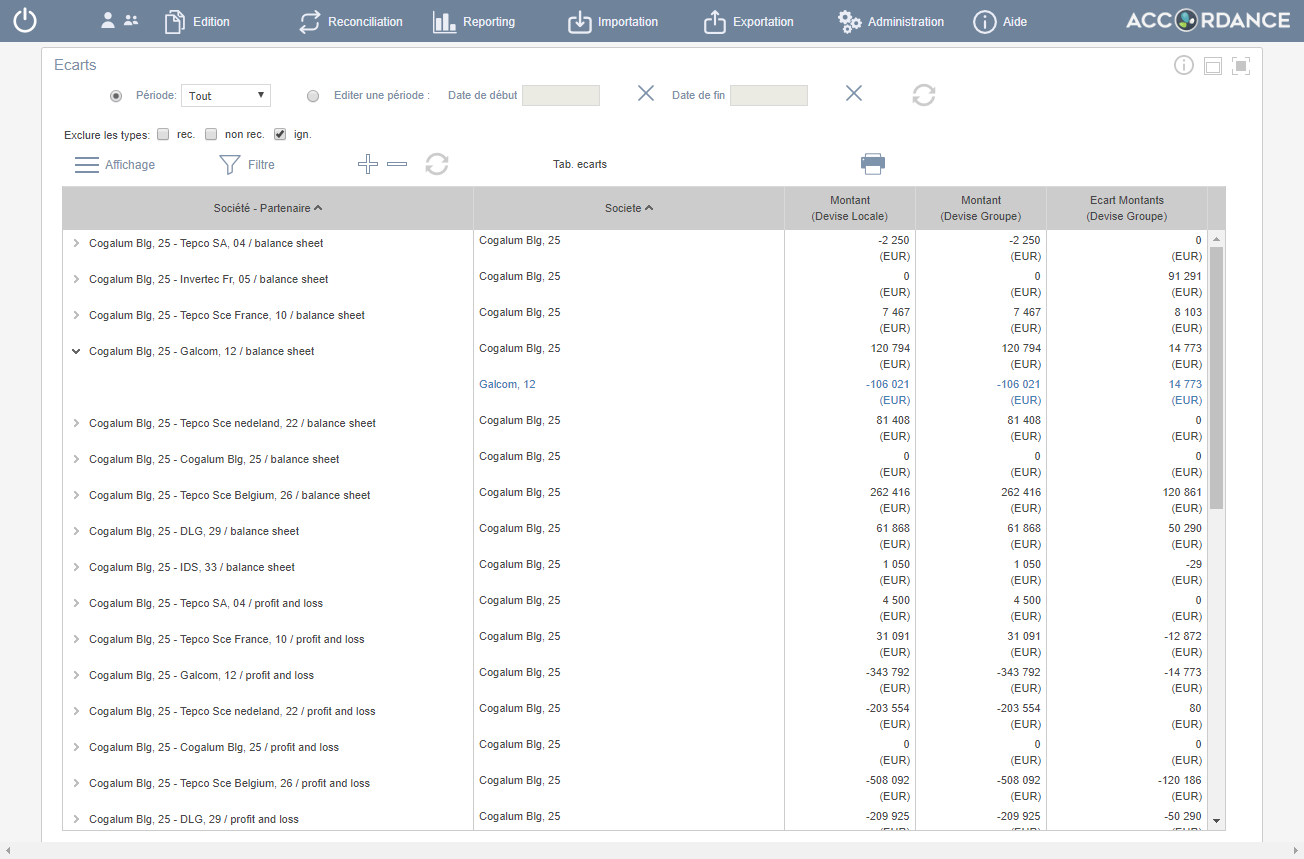Enable the 'rec.' exclusion checkbox
The width and height of the screenshot is (1304, 859).
point(163,134)
